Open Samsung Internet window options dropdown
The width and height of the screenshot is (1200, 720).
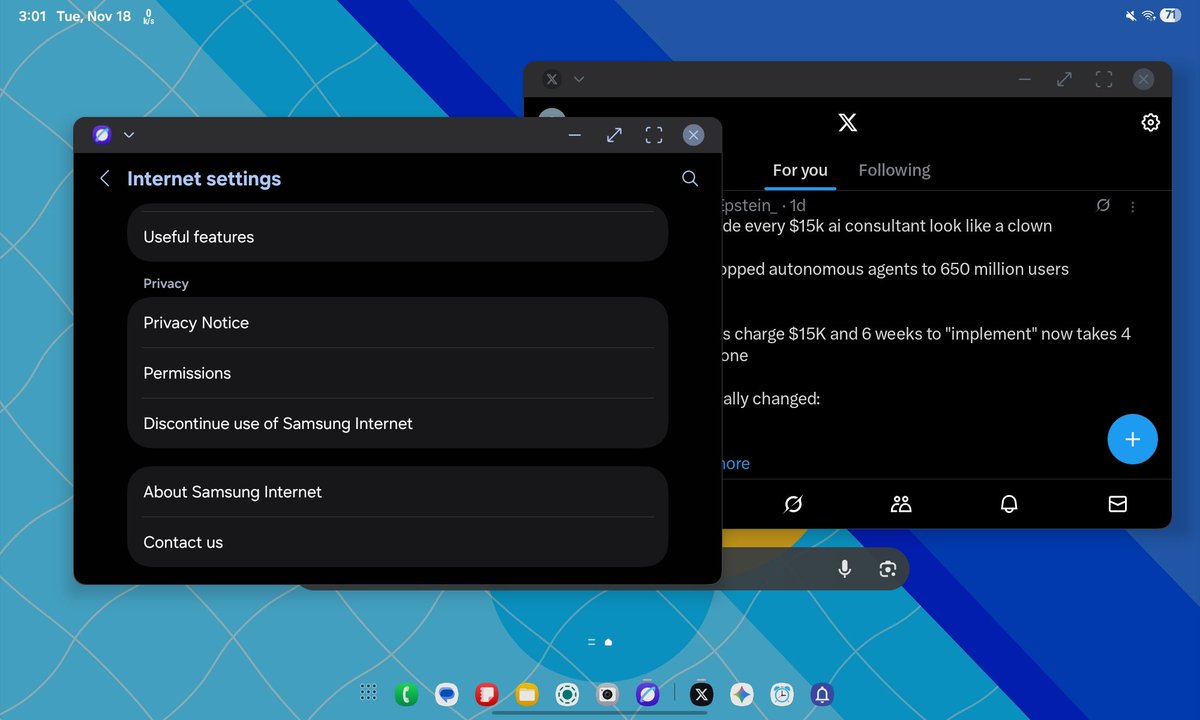click(129, 135)
